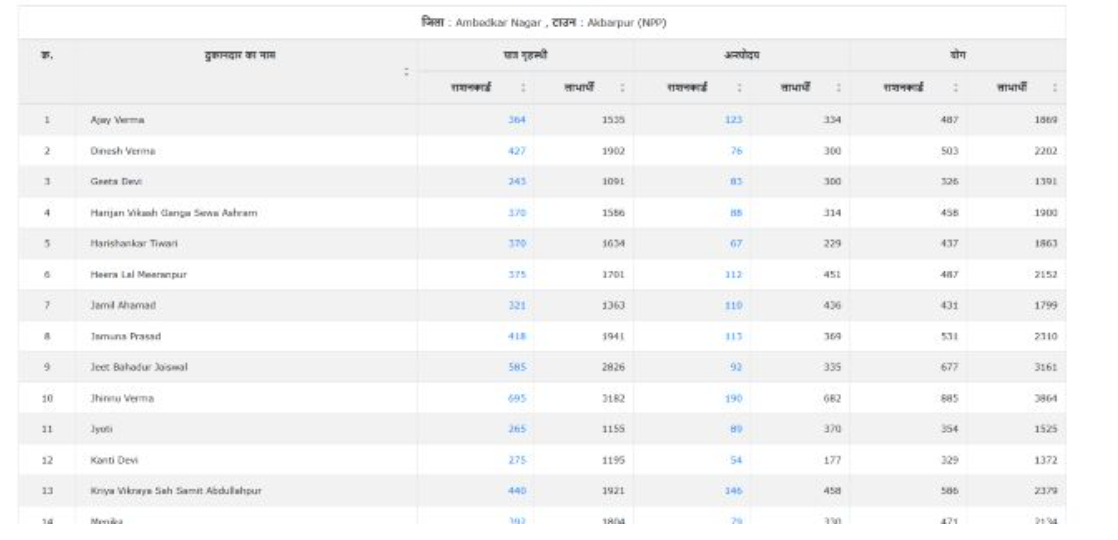Open Jhinnu Verma's 695 ration card link
The image size is (1118, 540).
click(x=516, y=399)
